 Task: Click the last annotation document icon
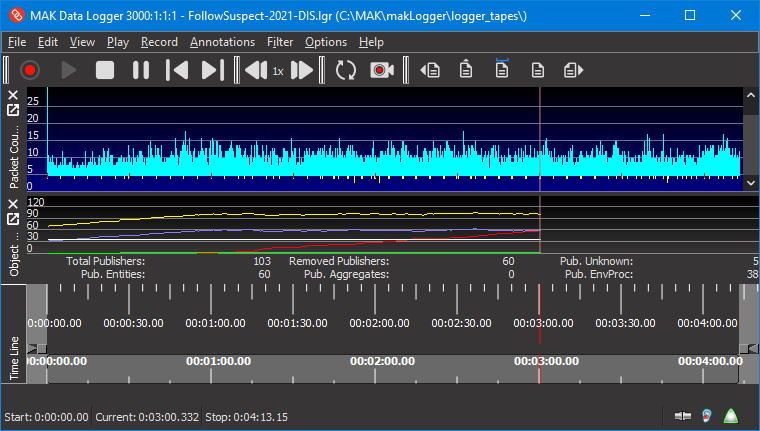pyautogui.click(x=573, y=70)
